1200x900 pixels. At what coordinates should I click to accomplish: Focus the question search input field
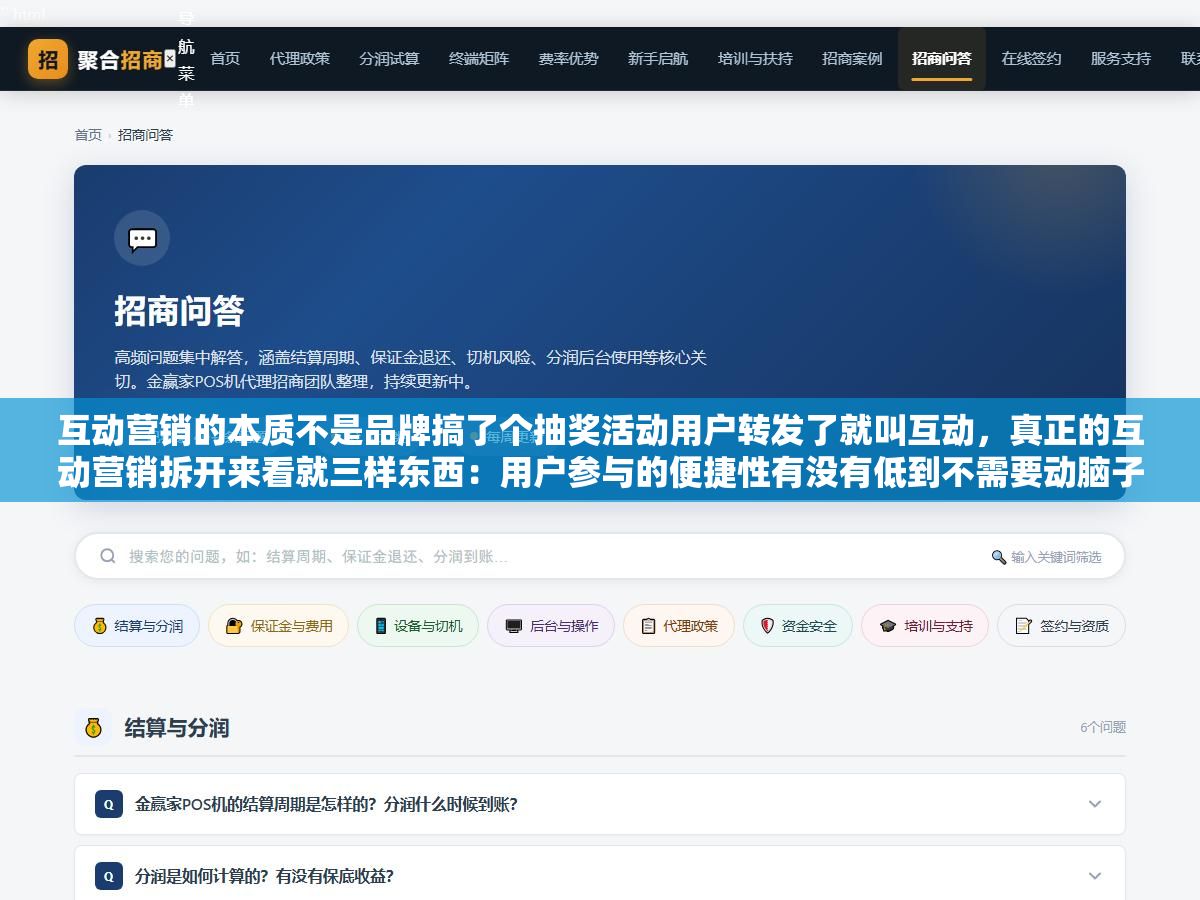(600, 556)
